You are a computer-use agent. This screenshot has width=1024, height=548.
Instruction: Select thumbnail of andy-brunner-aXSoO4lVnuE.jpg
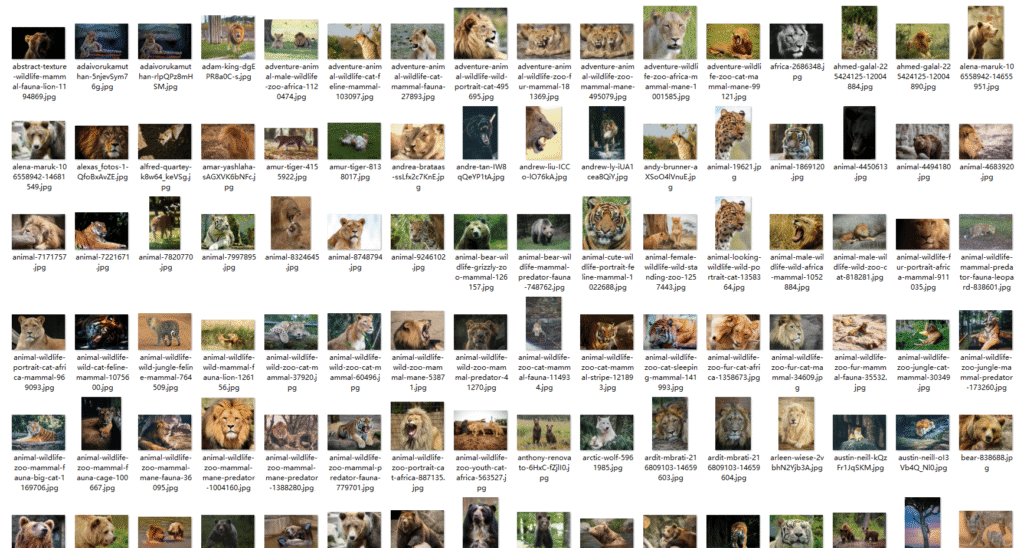coord(670,142)
